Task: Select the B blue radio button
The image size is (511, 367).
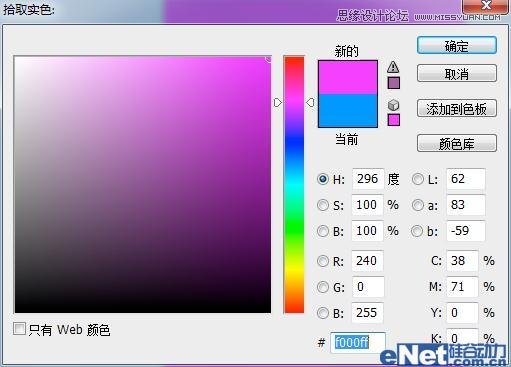Action: [x=323, y=313]
